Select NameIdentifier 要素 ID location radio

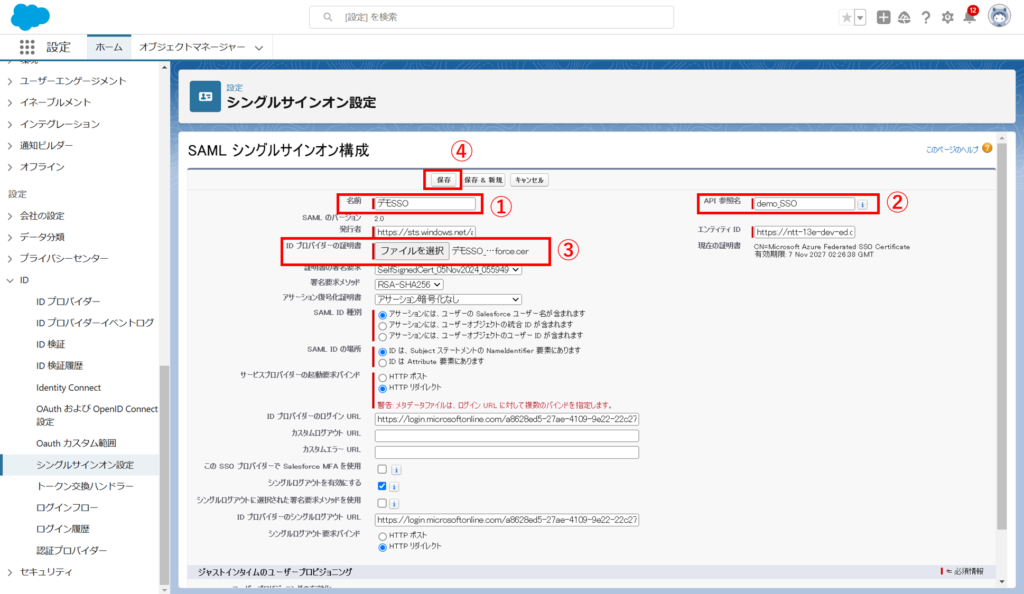click(x=383, y=352)
